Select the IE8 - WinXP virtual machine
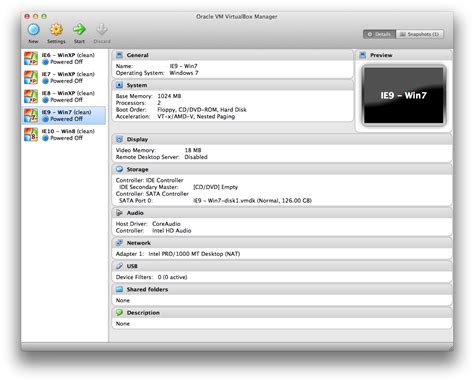474x381 pixels. pos(64,96)
